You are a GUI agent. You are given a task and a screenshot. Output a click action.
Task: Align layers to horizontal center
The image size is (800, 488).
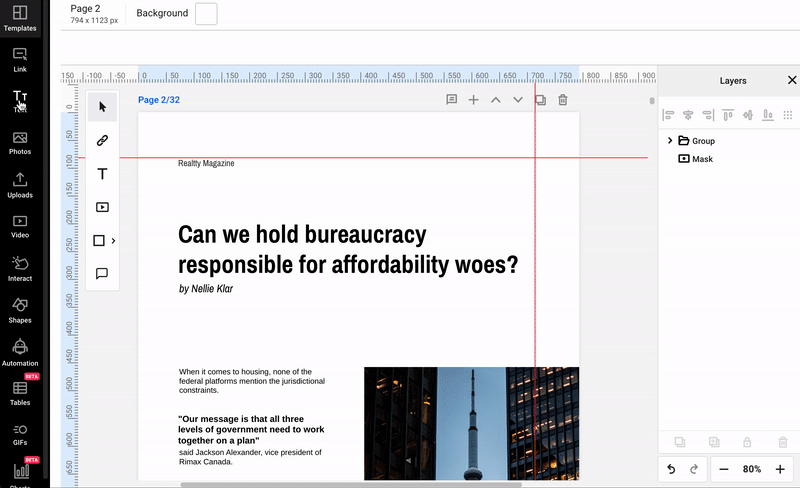[688, 115]
